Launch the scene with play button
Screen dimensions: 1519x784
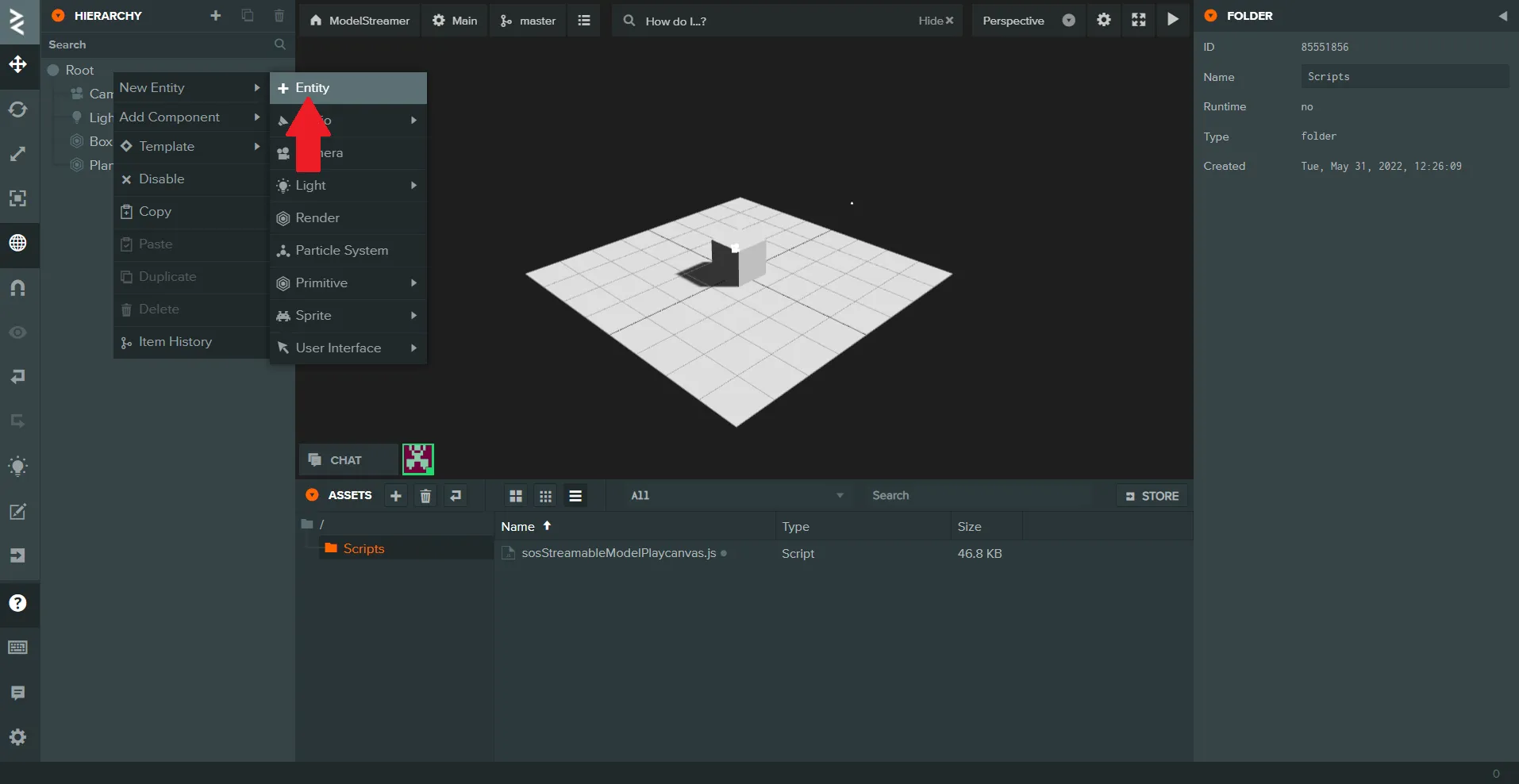click(x=1173, y=20)
